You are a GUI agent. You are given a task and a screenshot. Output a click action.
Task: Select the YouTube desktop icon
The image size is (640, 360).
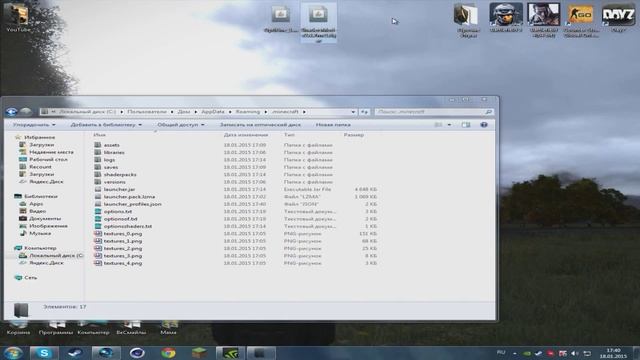[18, 18]
